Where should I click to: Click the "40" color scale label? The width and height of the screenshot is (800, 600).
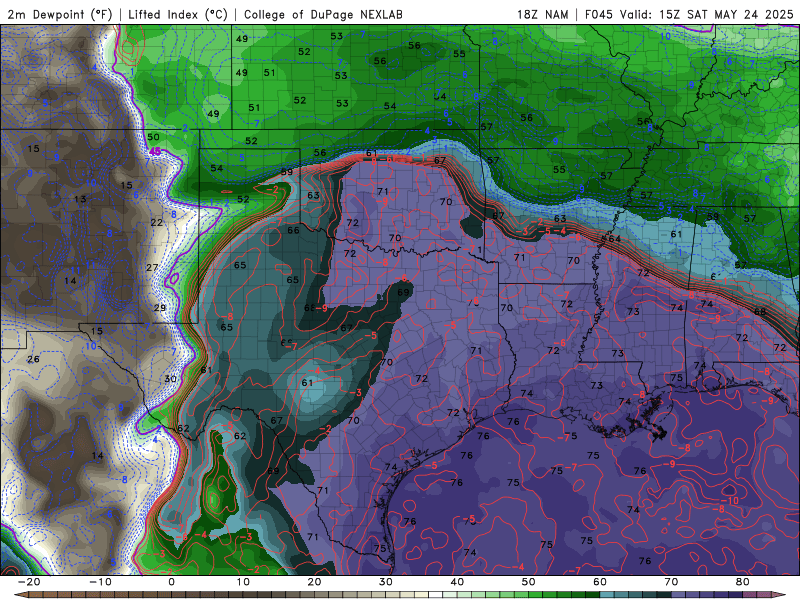(x=457, y=582)
